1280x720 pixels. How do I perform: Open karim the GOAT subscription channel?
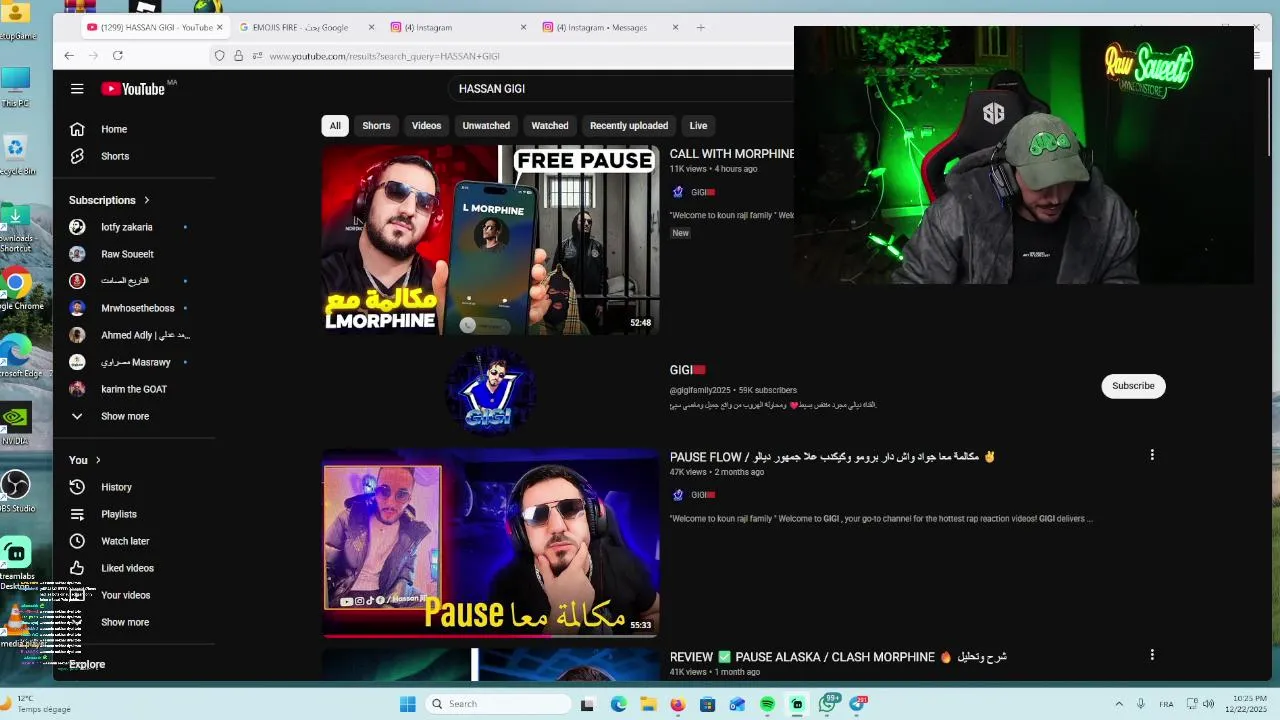click(x=134, y=389)
